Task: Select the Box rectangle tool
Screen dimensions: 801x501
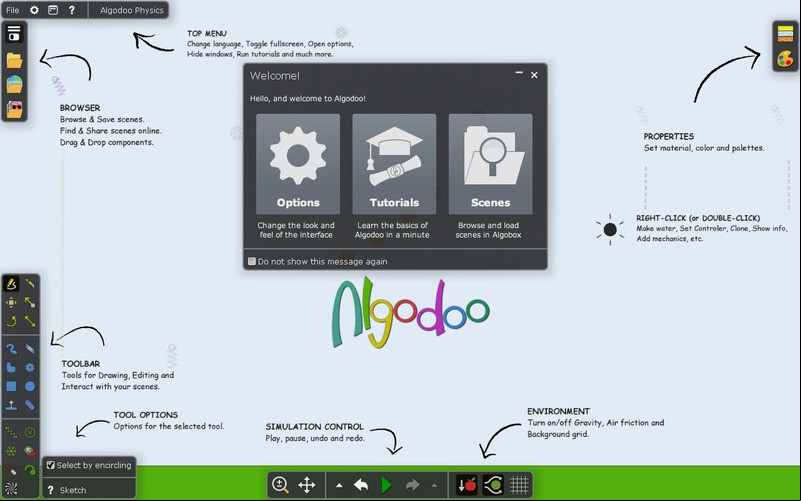Action: pos(11,387)
